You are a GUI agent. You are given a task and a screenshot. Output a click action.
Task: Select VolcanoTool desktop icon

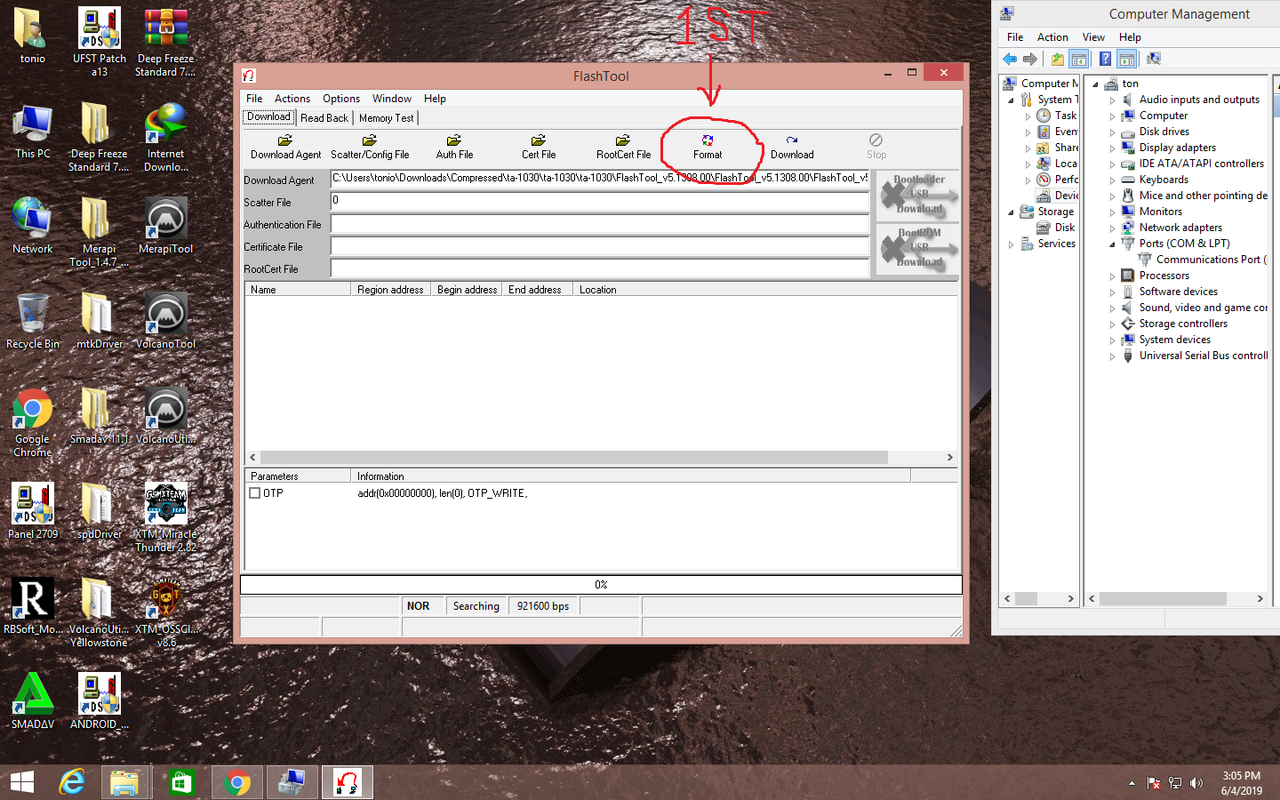point(165,320)
